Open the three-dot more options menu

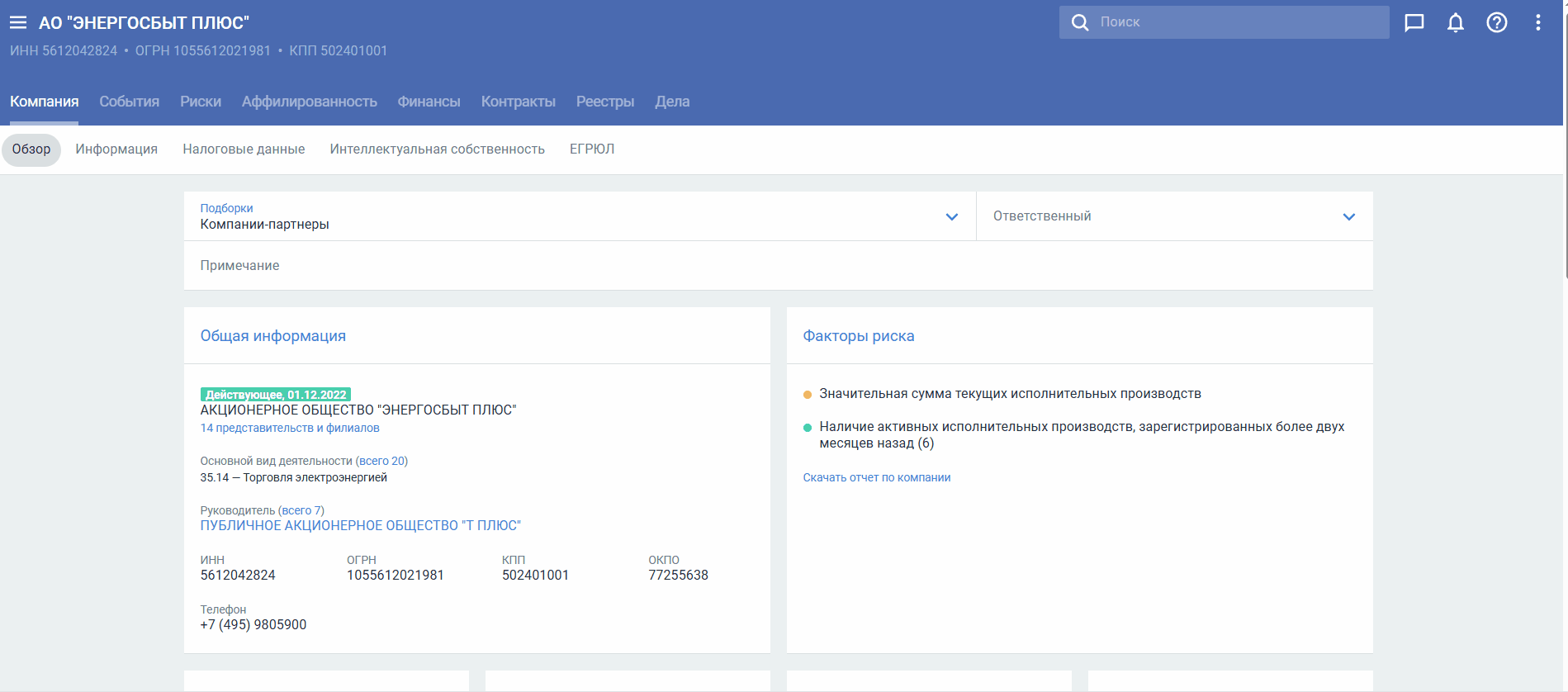click(x=1537, y=22)
